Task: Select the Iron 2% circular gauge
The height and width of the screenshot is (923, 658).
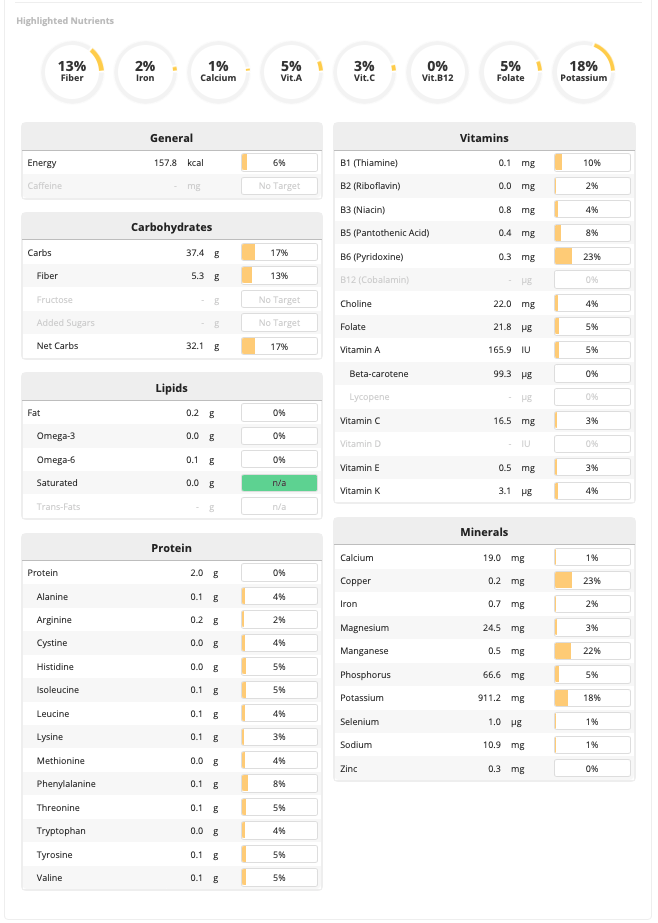Action: pyautogui.click(x=145, y=71)
